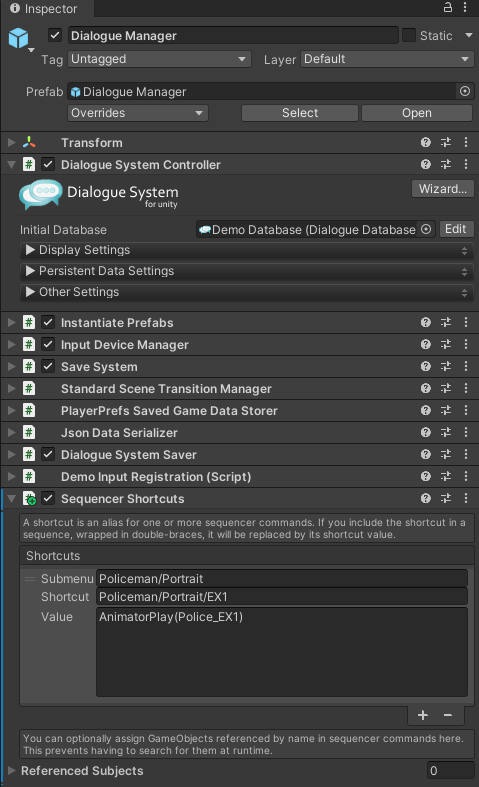Click the Value text area
The width and height of the screenshot is (479, 787).
tap(282, 652)
